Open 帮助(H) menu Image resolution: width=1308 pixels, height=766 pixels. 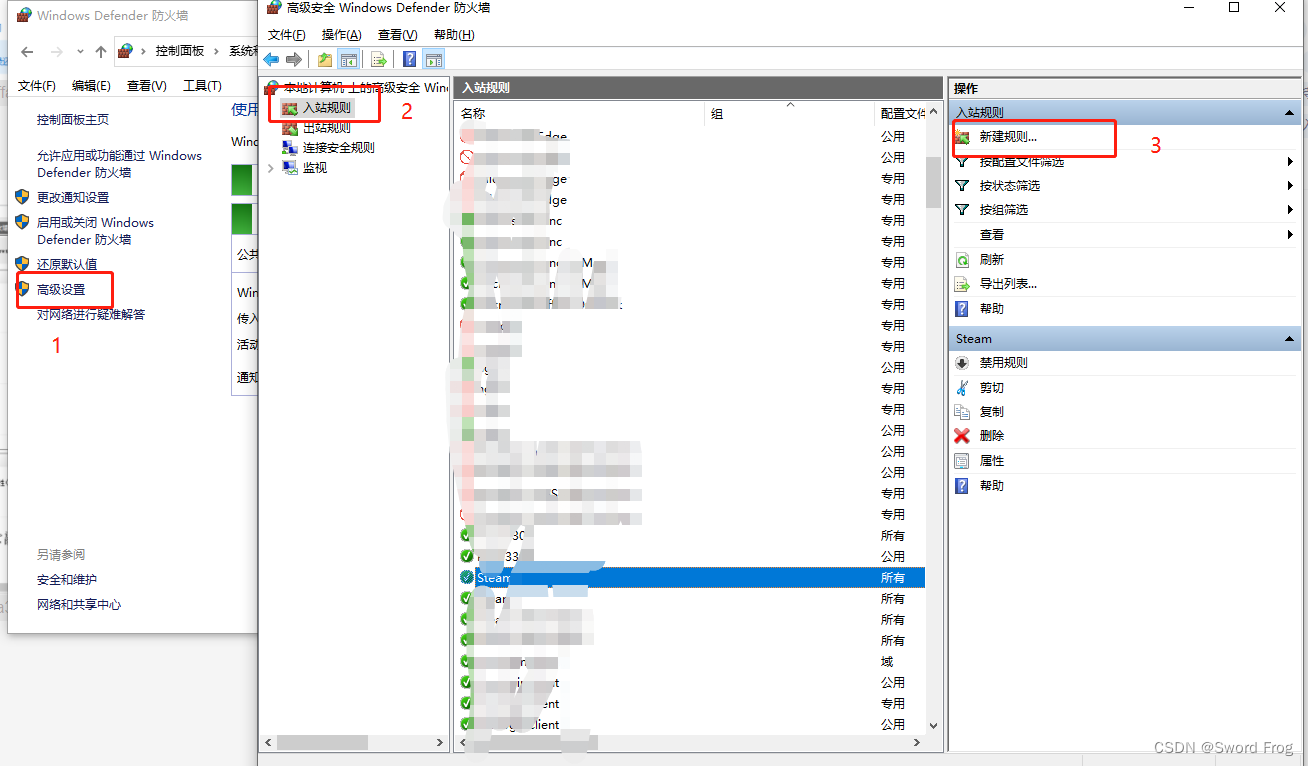[454, 34]
